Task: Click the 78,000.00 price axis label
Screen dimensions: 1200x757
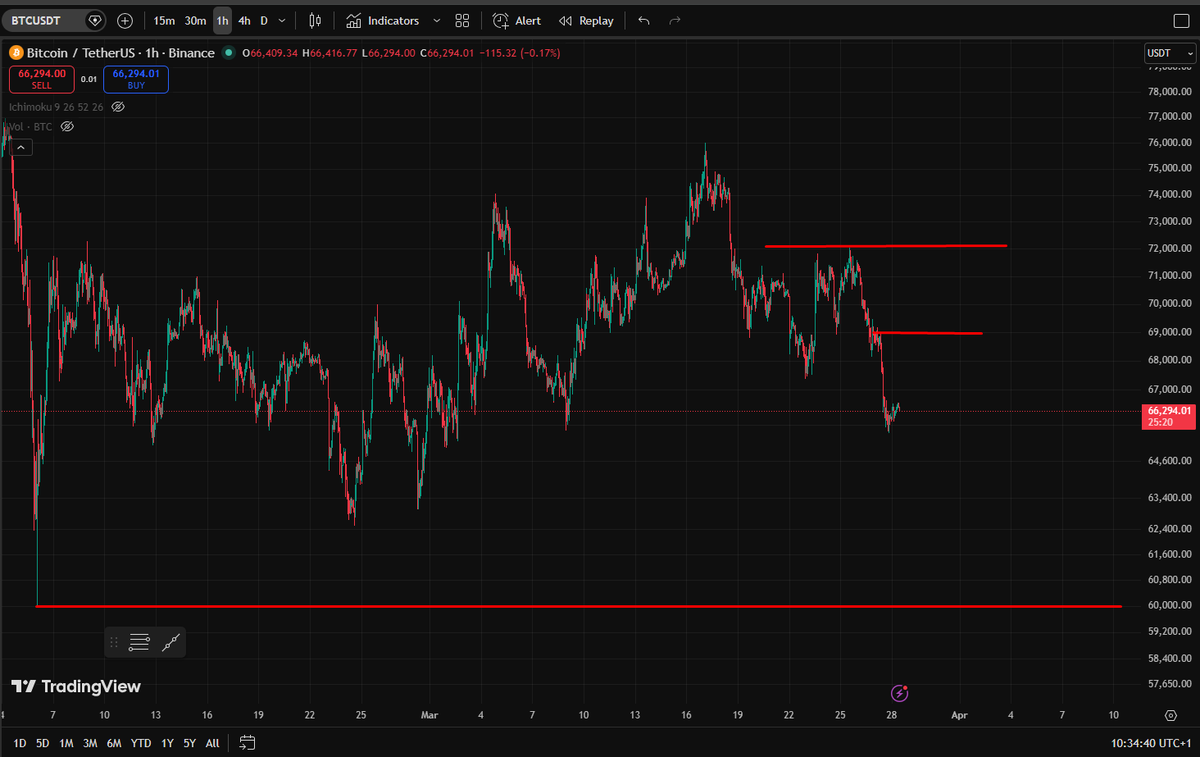Action: pyautogui.click(x=1168, y=92)
